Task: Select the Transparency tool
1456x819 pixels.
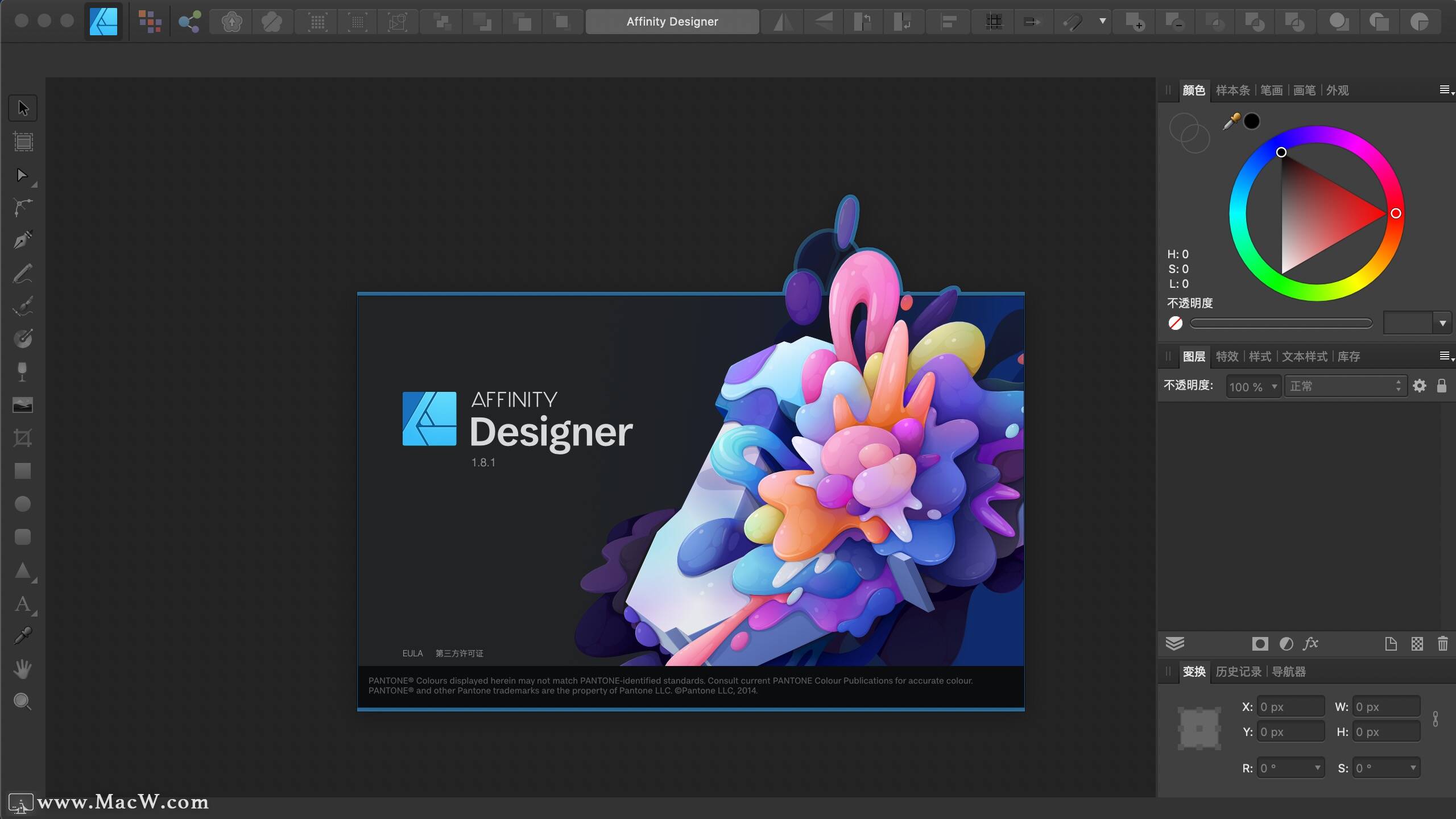Action: pos(23,372)
